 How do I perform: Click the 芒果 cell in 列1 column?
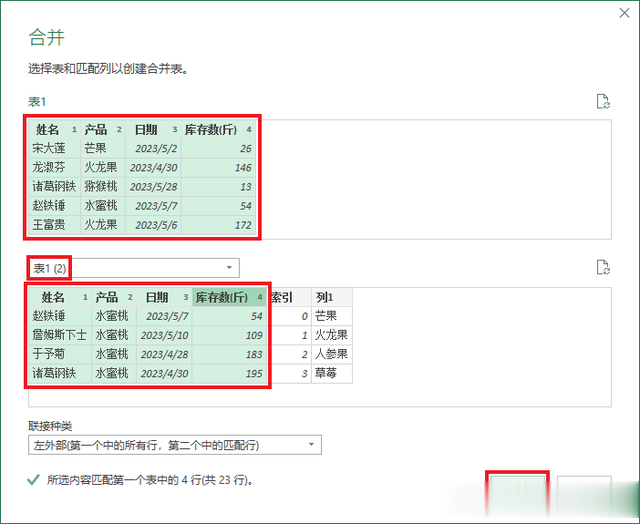coord(332,316)
